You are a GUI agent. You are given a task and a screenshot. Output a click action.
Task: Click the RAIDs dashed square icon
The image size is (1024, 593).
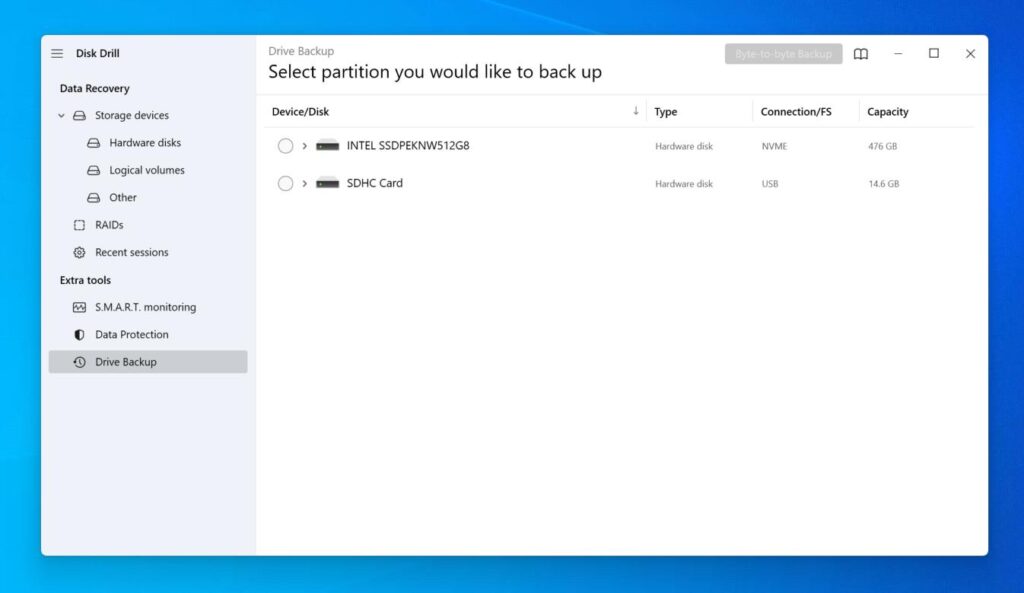click(79, 225)
